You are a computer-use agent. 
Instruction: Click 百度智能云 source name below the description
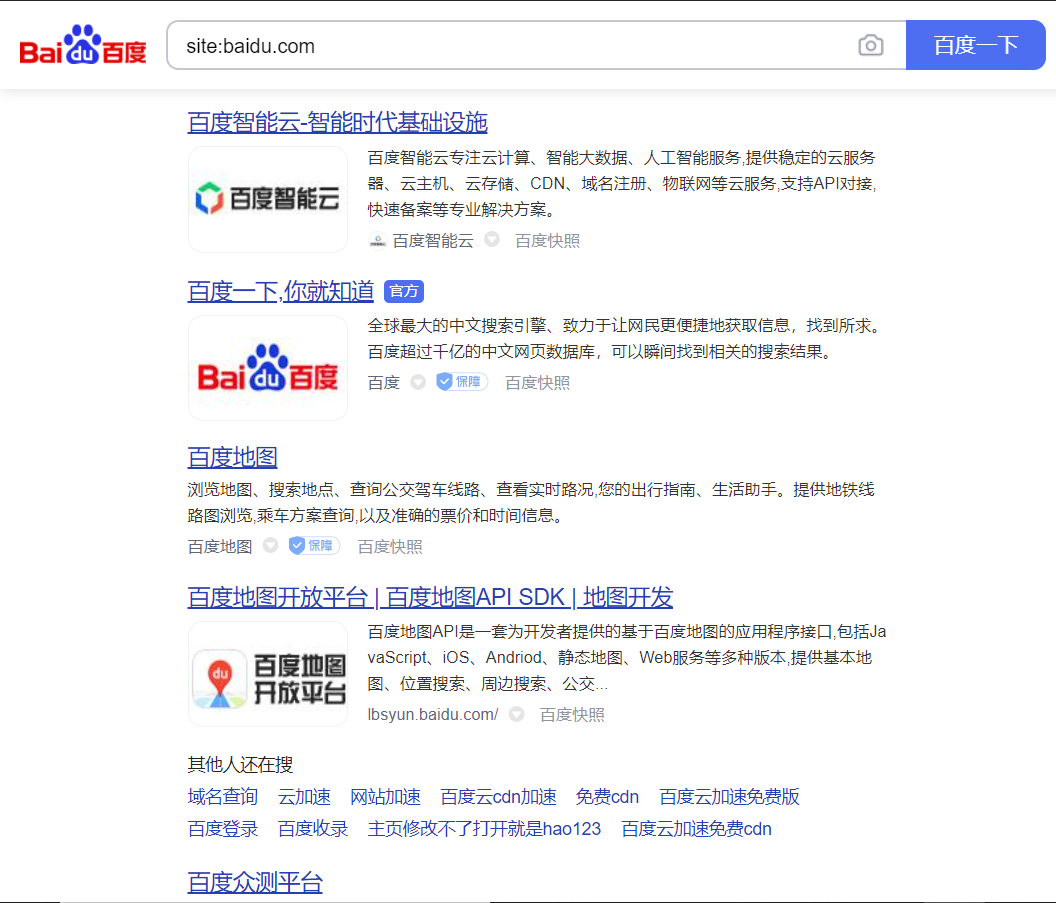(x=433, y=240)
